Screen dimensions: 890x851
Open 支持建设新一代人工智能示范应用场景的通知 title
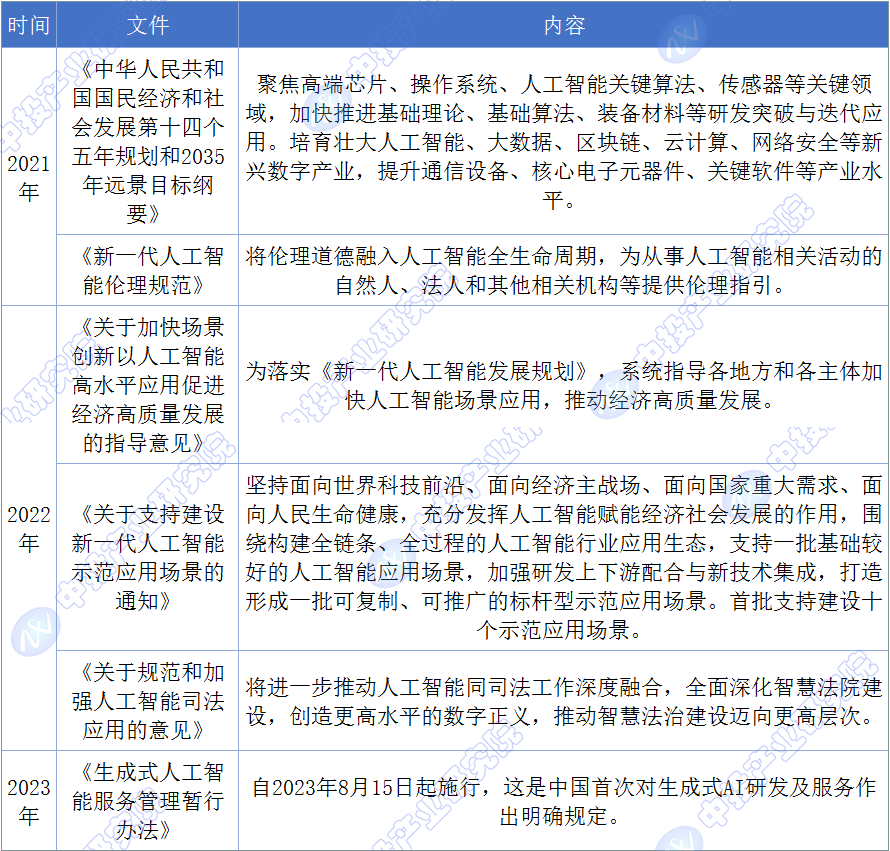pyautogui.click(x=148, y=557)
